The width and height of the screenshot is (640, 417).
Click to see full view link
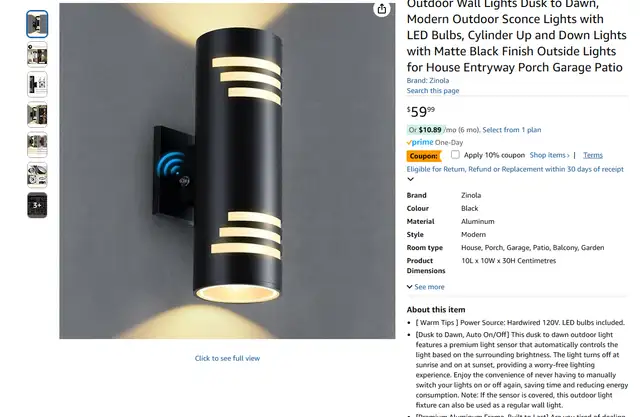tap(227, 358)
